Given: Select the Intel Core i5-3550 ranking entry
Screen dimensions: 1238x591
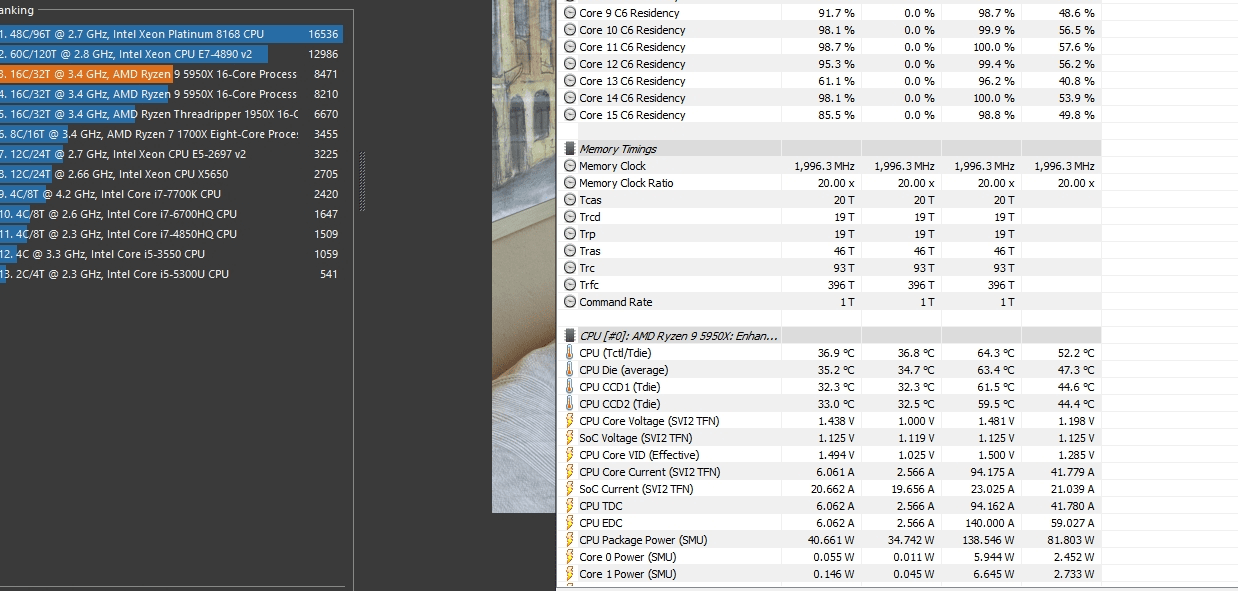Looking at the screenshot, I should pos(171,254).
